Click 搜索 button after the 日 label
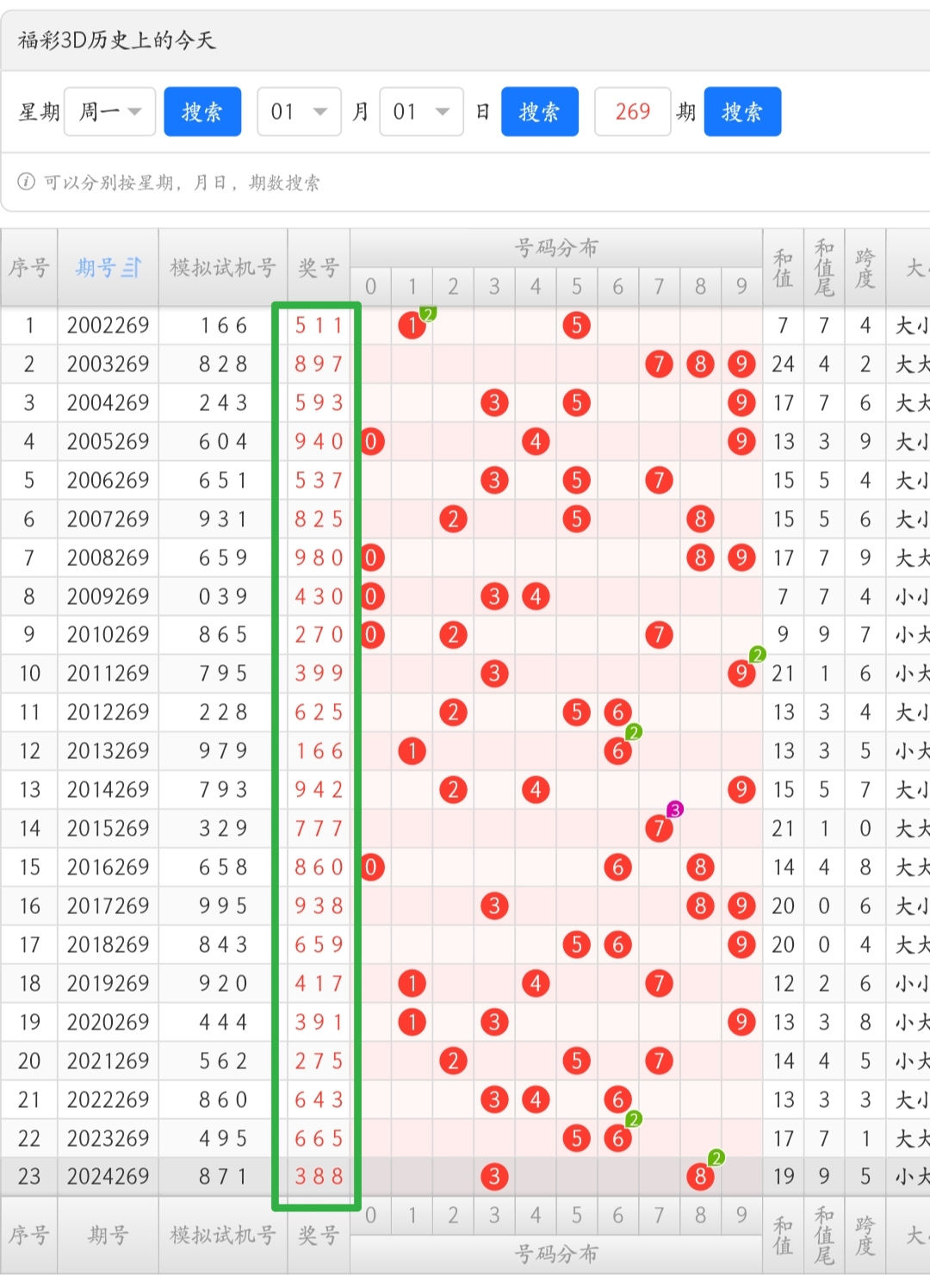This screenshot has height=1288, width=930. point(540,112)
